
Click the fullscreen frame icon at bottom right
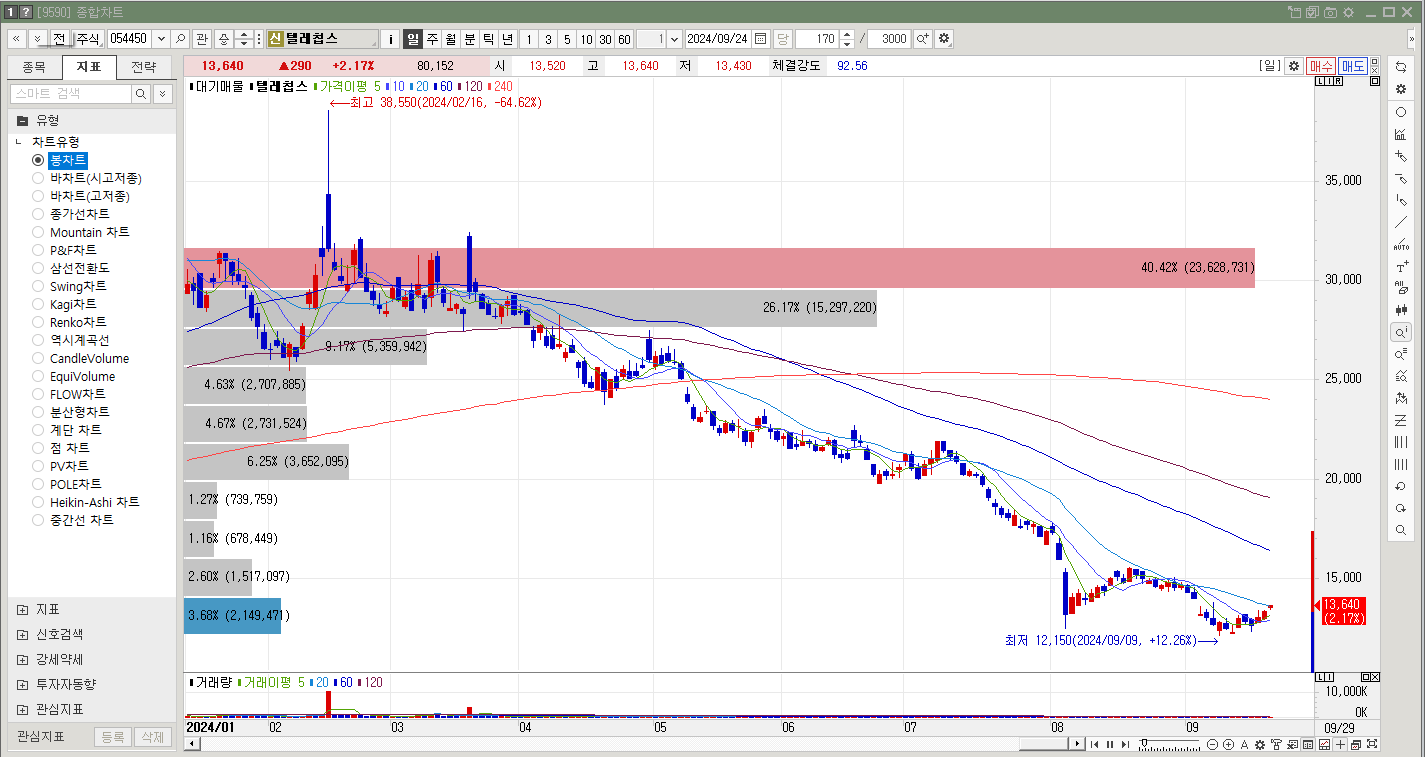(1372, 745)
